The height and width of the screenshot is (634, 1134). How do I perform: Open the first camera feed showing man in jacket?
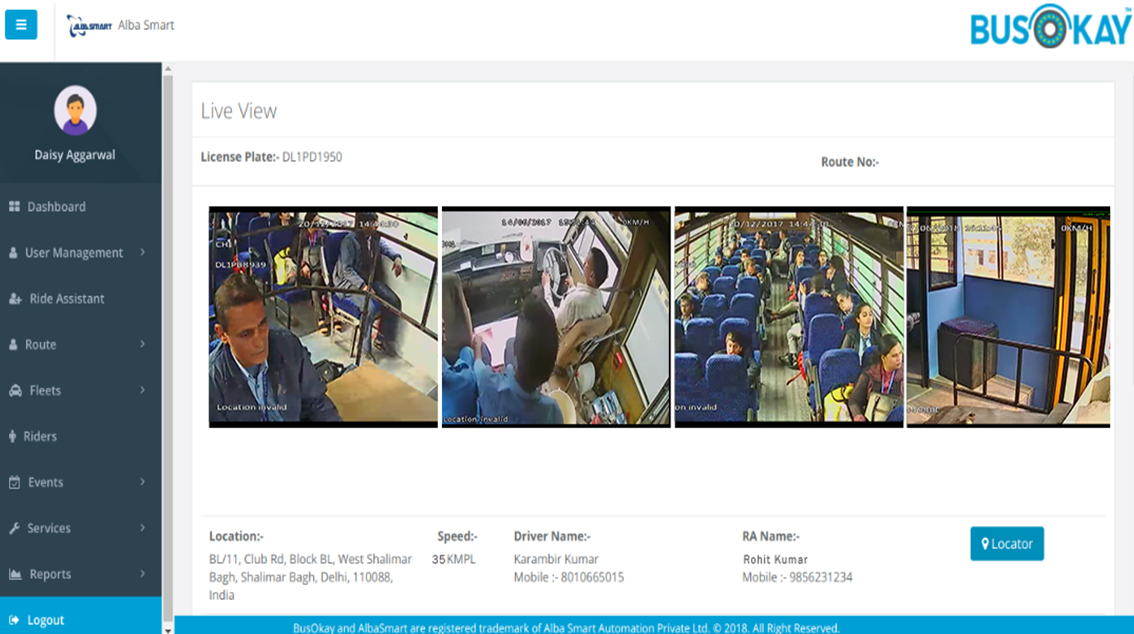click(323, 317)
